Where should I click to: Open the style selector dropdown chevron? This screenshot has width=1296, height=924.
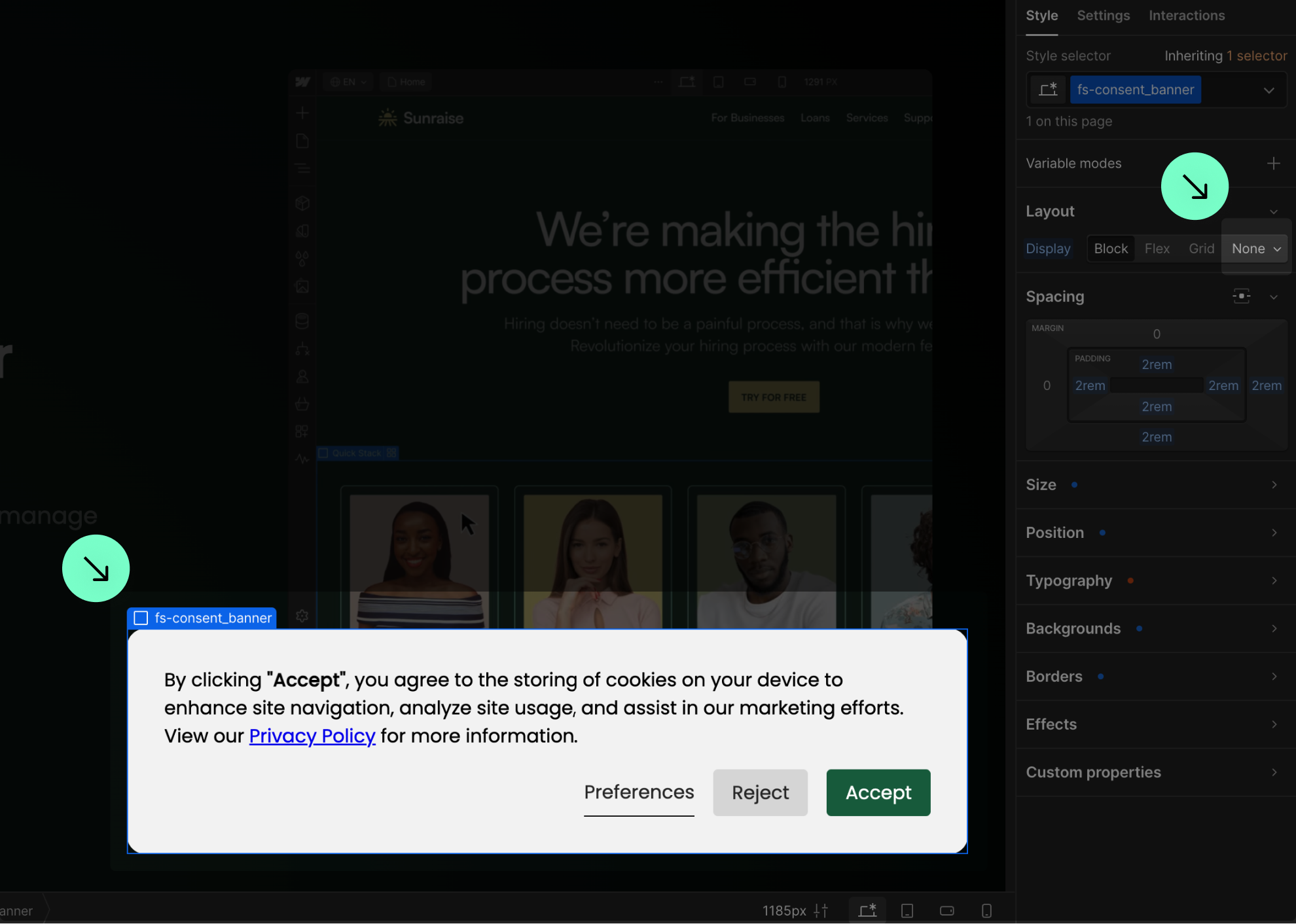[1269, 90]
